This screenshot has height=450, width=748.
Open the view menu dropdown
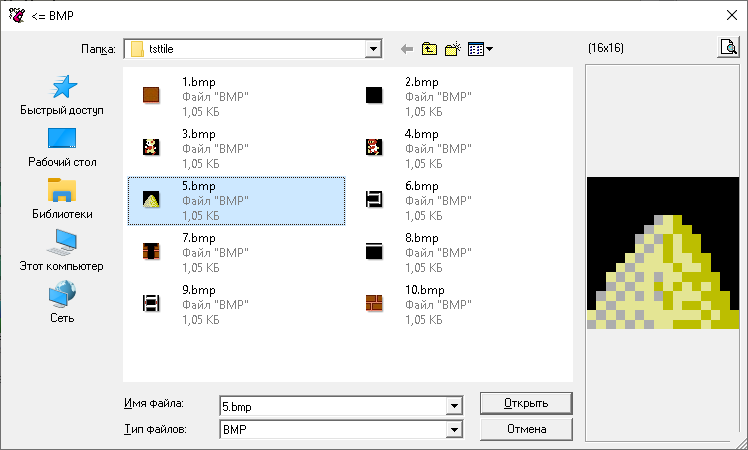click(x=480, y=48)
